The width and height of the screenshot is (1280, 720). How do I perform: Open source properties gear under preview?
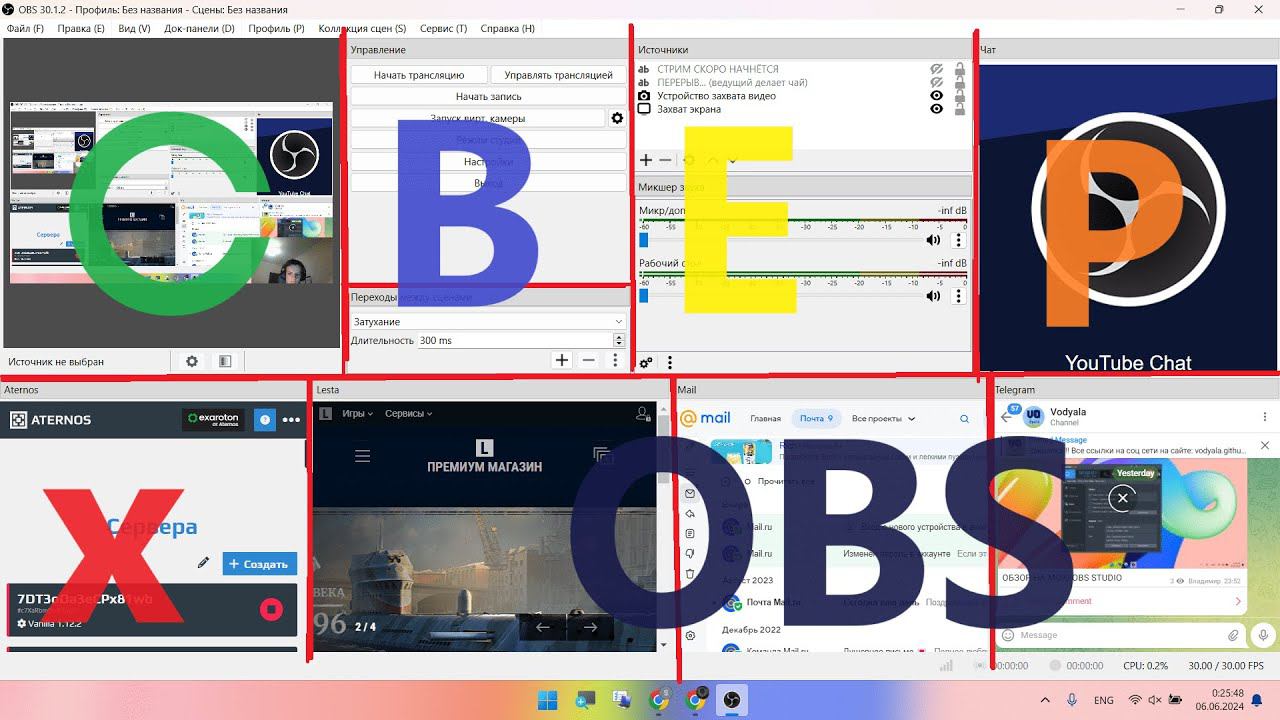click(192, 362)
